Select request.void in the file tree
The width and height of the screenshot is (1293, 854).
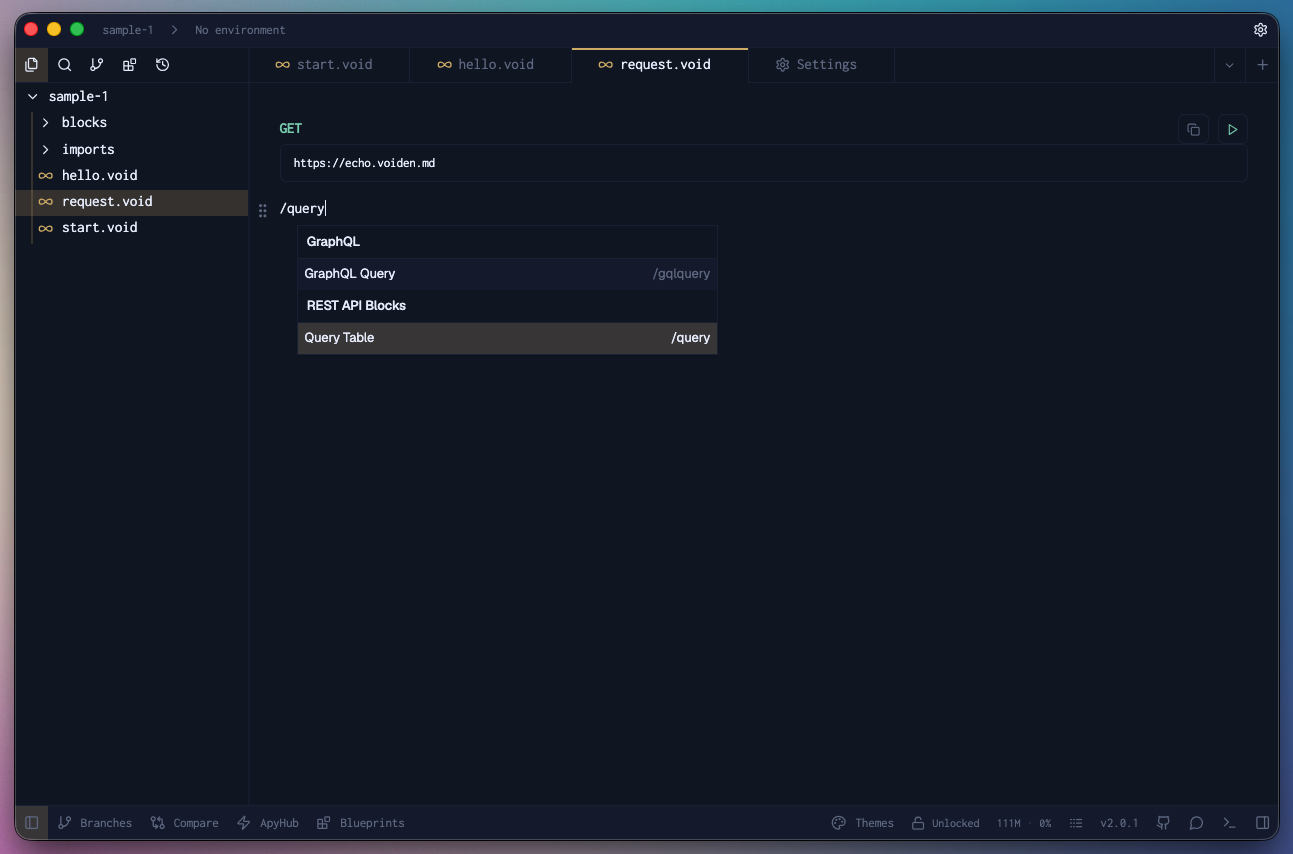(x=132, y=201)
